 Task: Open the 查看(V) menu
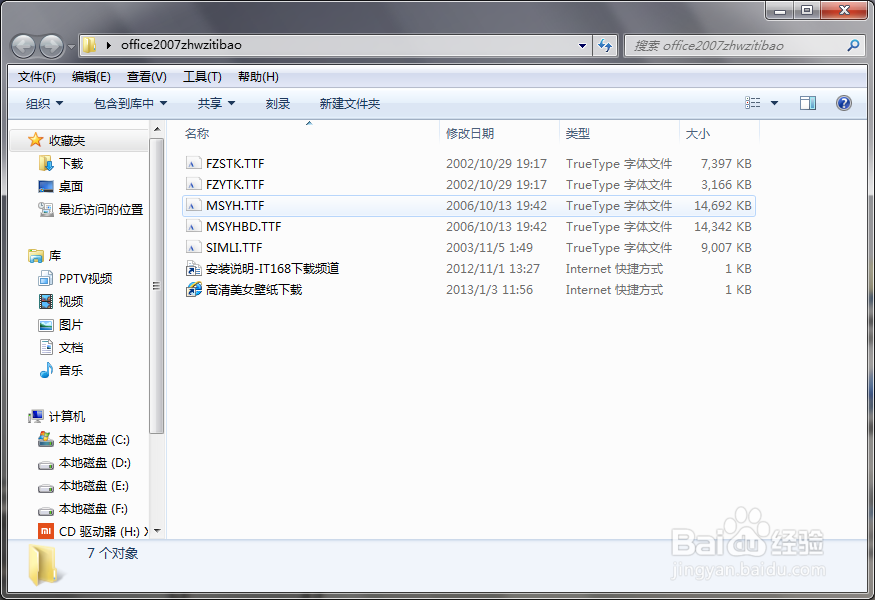pyautogui.click(x=147, y=77)
